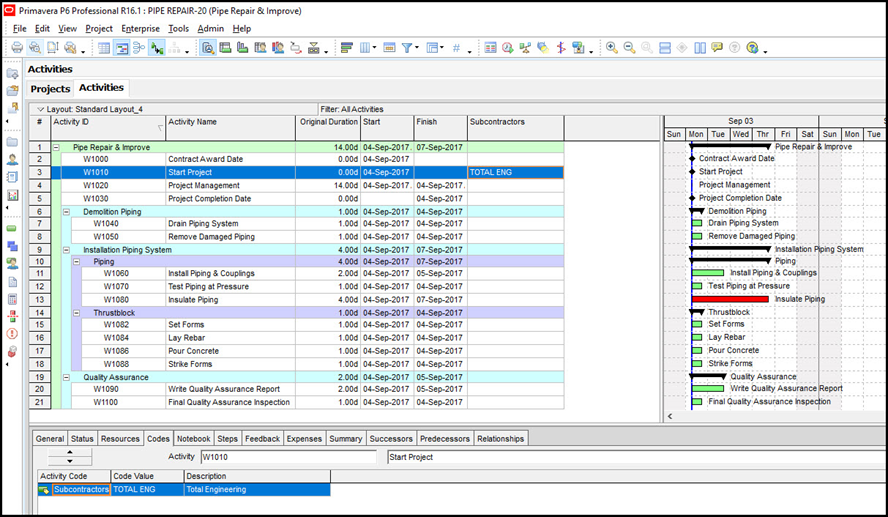888x517 pixels.
Task: Click the WBS icon in left sidebar
Action: (x=12, y=246)
